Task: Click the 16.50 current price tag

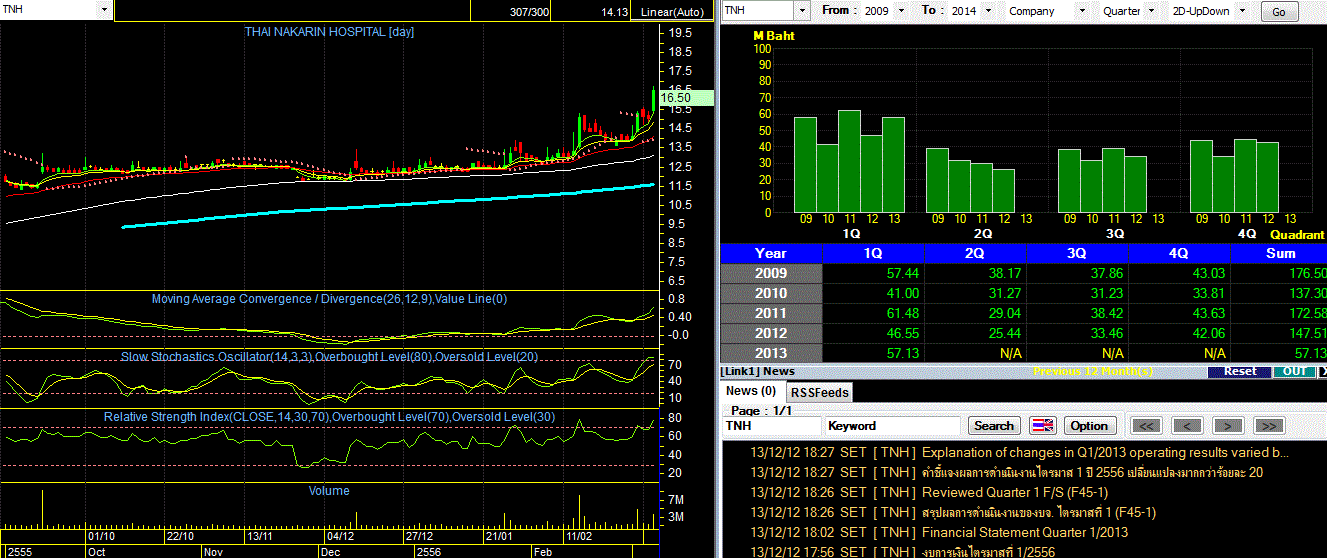Action: coord(686,98)
